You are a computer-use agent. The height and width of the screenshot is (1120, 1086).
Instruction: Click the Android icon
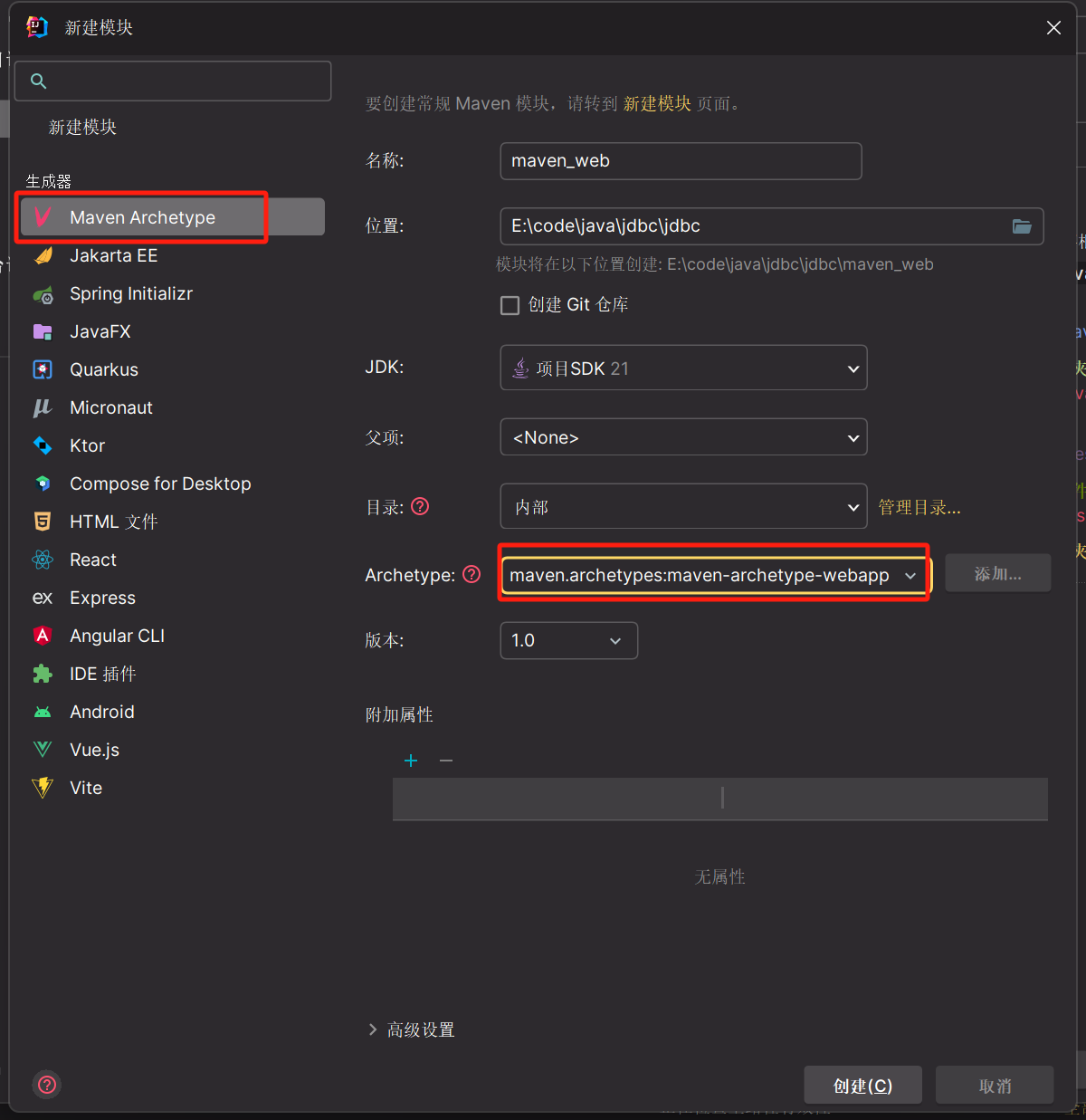point(43,712)
